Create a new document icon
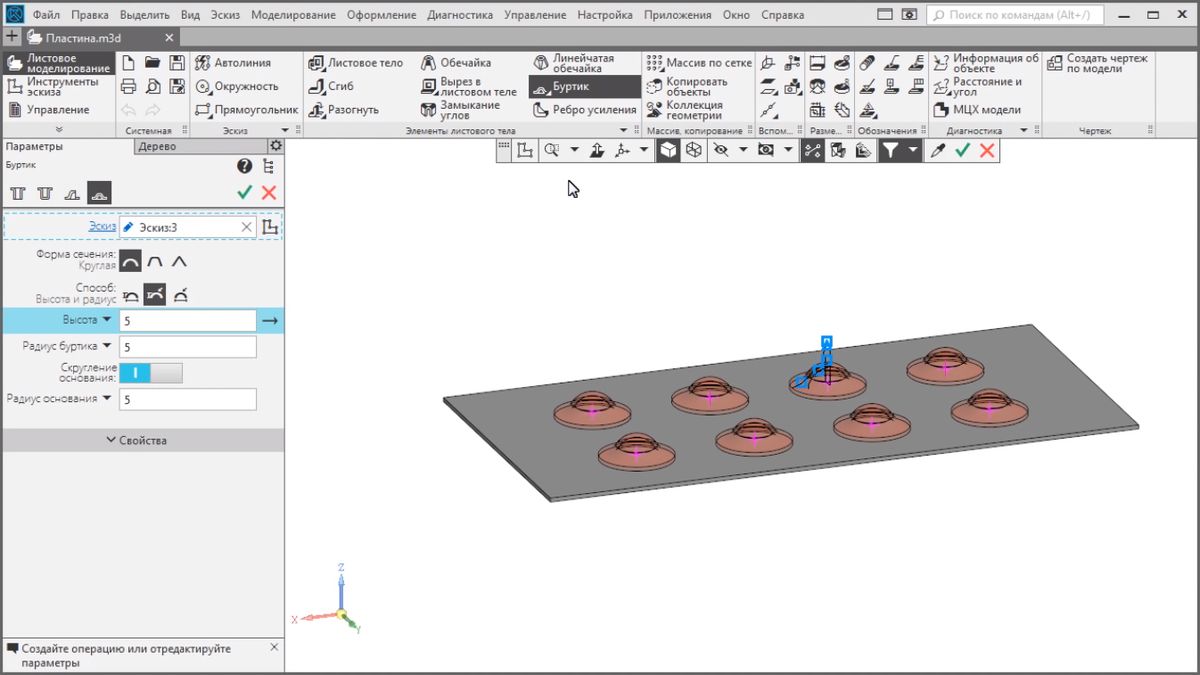 point(128,62)
